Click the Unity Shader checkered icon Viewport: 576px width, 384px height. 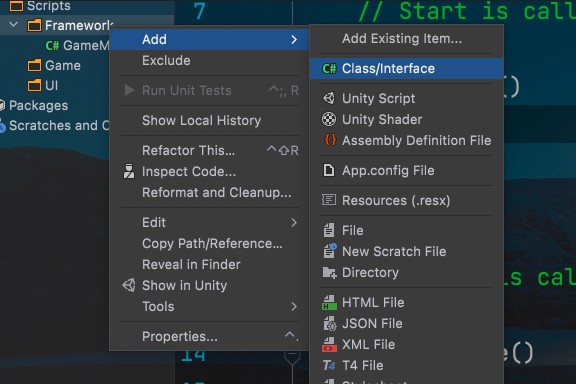329,119
